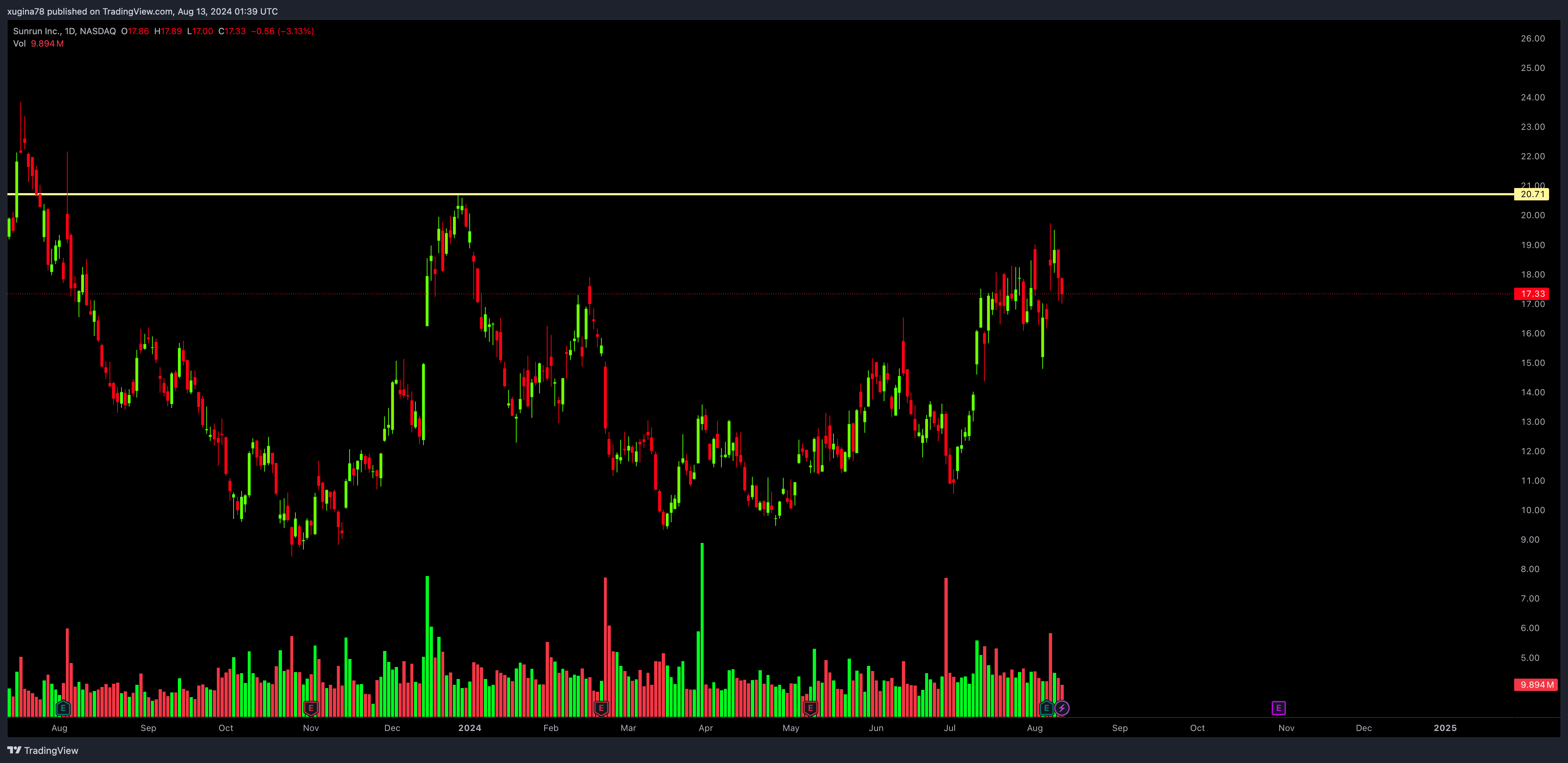Click the green earnings E marker beside lightning icon
This screenshot has width=1568, height=763.
[1046, 708]
